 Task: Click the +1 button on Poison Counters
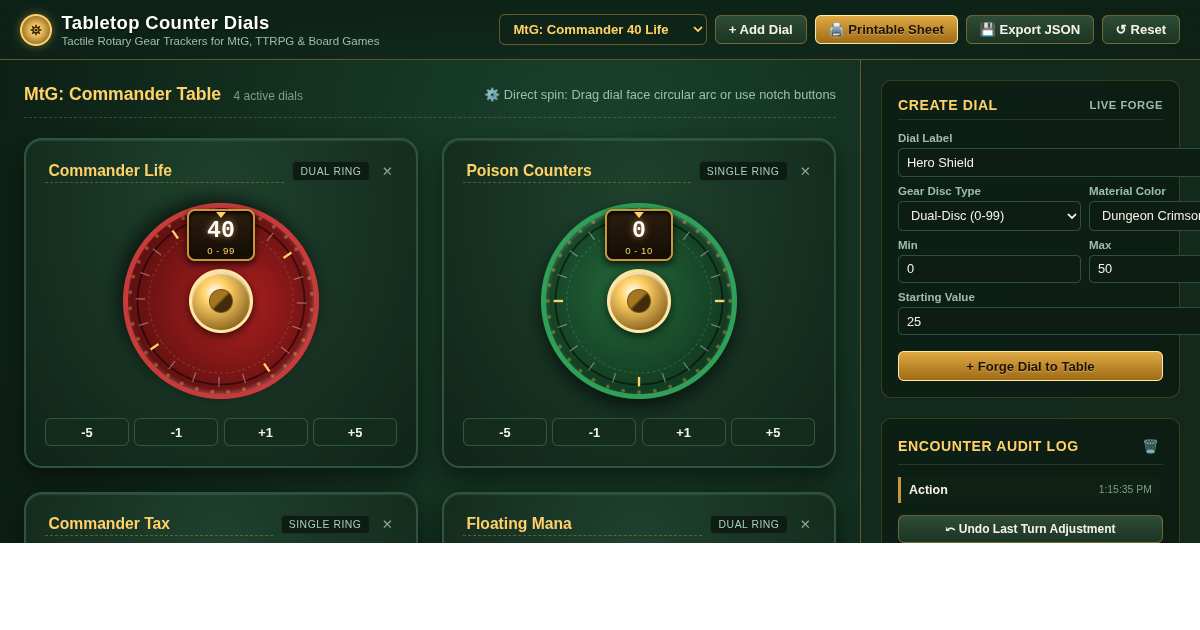point(684,432)
